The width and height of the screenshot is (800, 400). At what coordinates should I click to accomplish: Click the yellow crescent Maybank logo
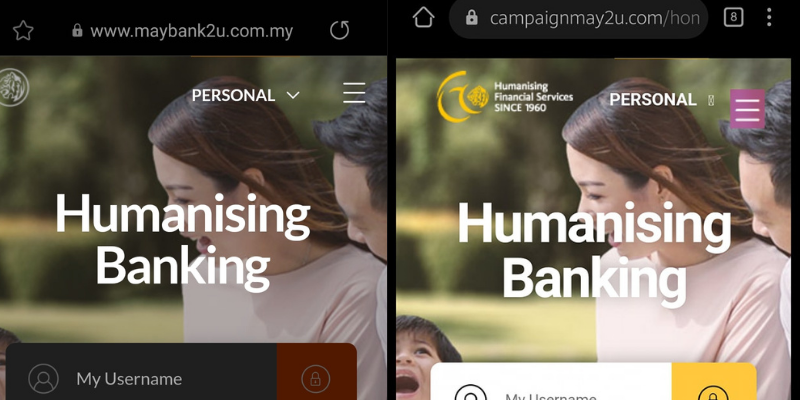[x=463, y=96]
